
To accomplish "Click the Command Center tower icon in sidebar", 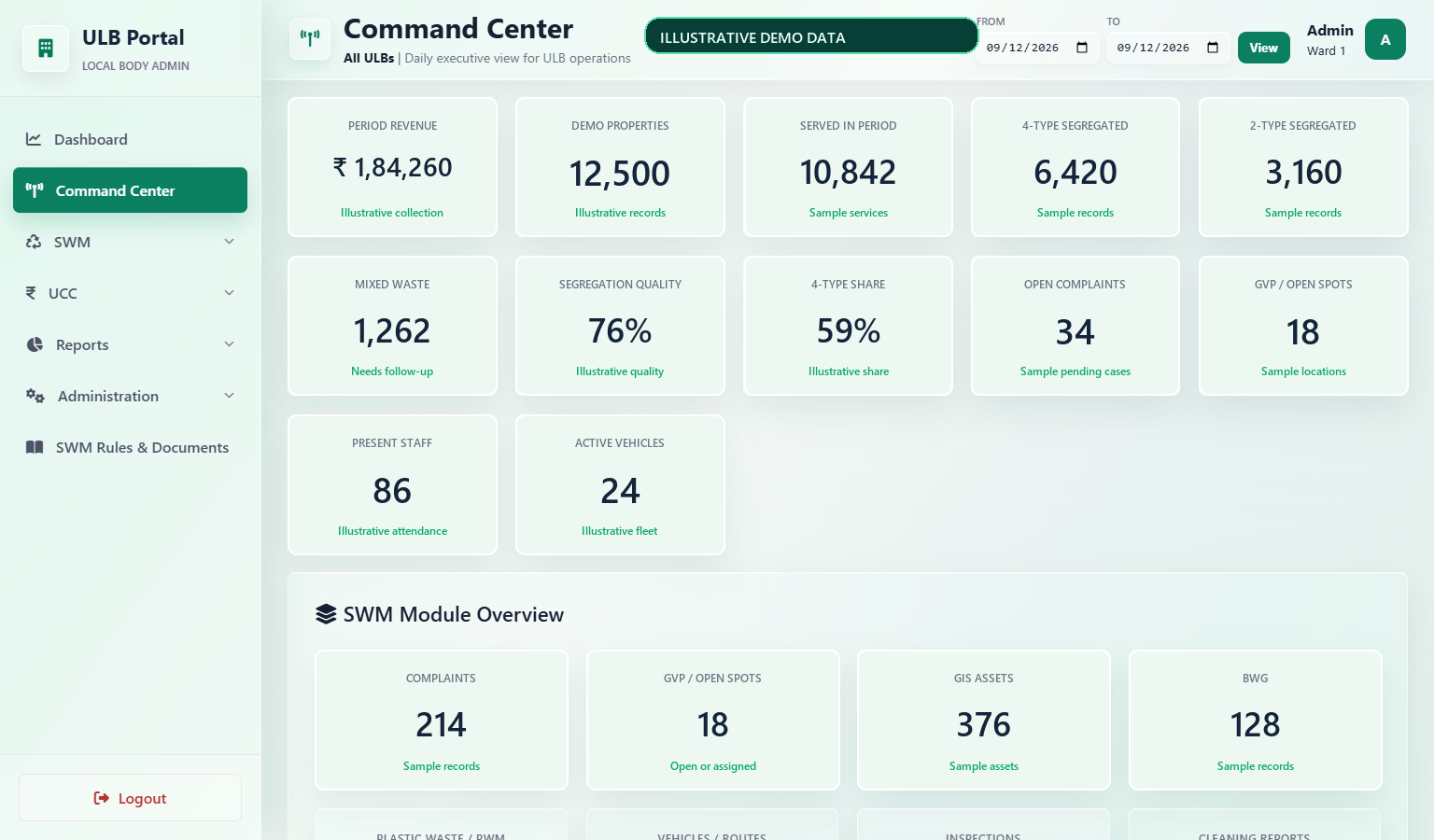I will coord(35,190).
